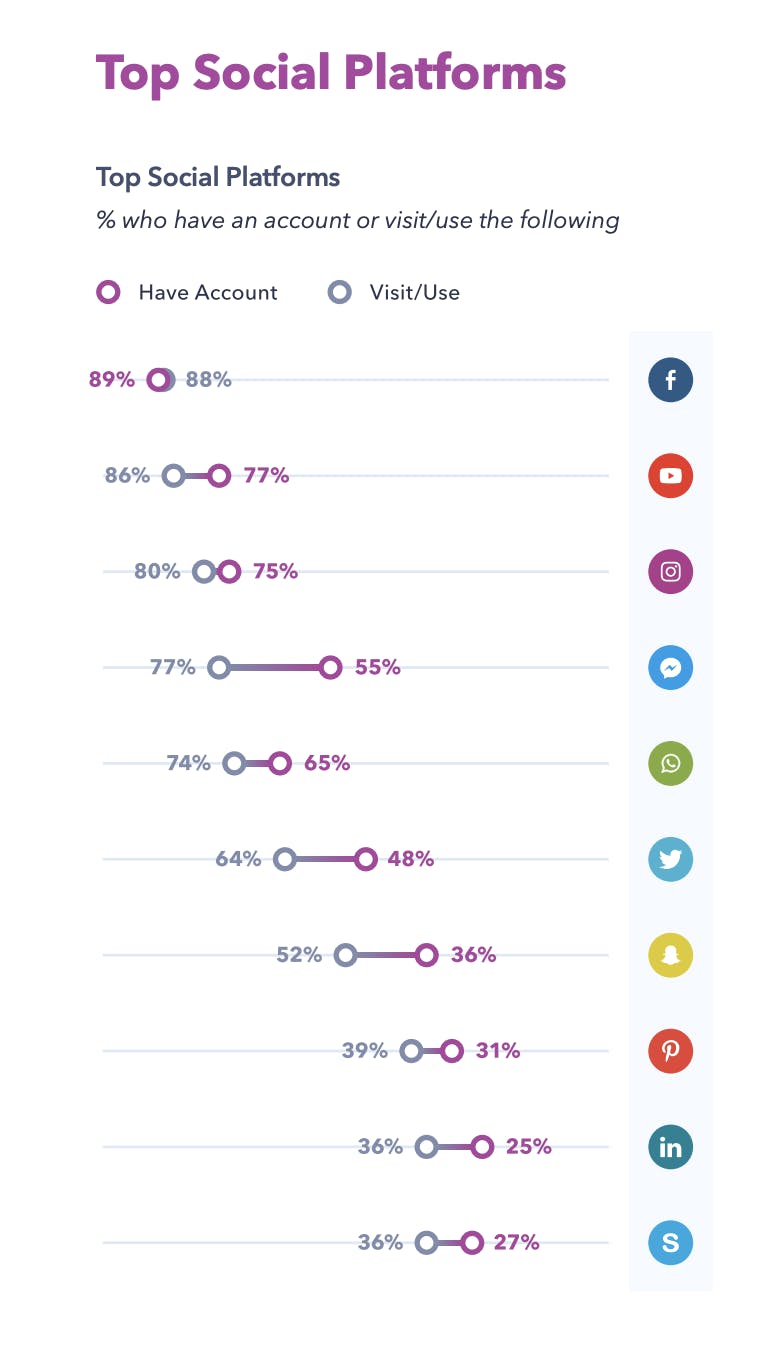Click the Messenger icon
This screenshot has height=1352, width=760.
670,668
